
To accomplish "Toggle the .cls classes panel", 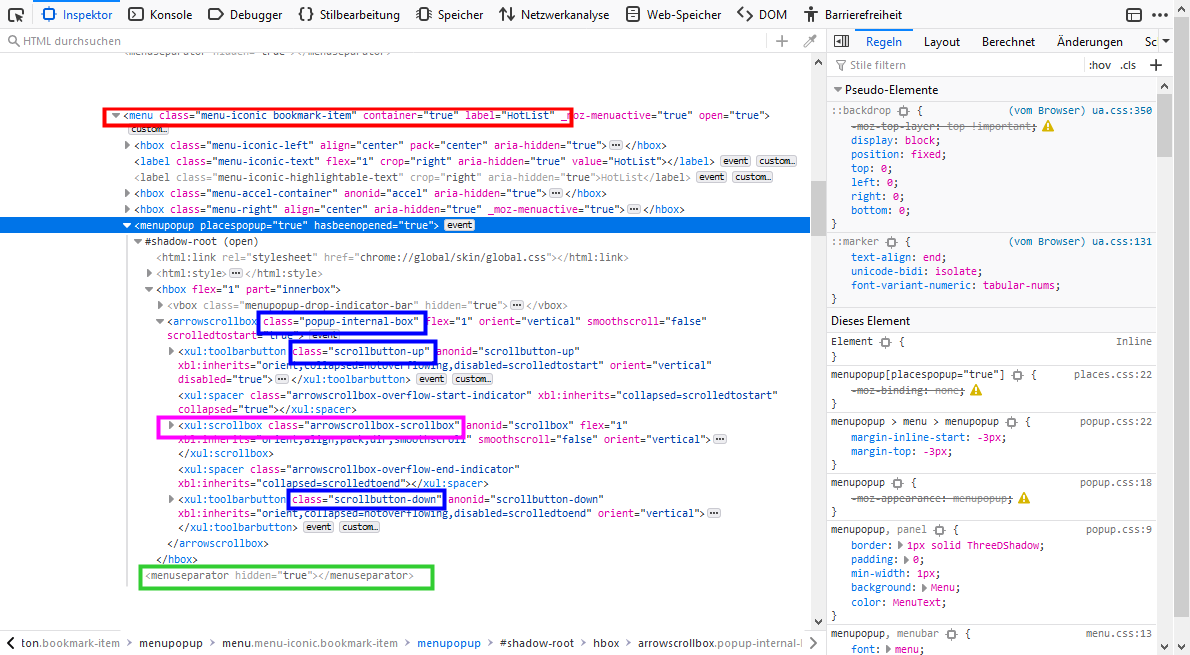I will click(x=1128, y=65).
